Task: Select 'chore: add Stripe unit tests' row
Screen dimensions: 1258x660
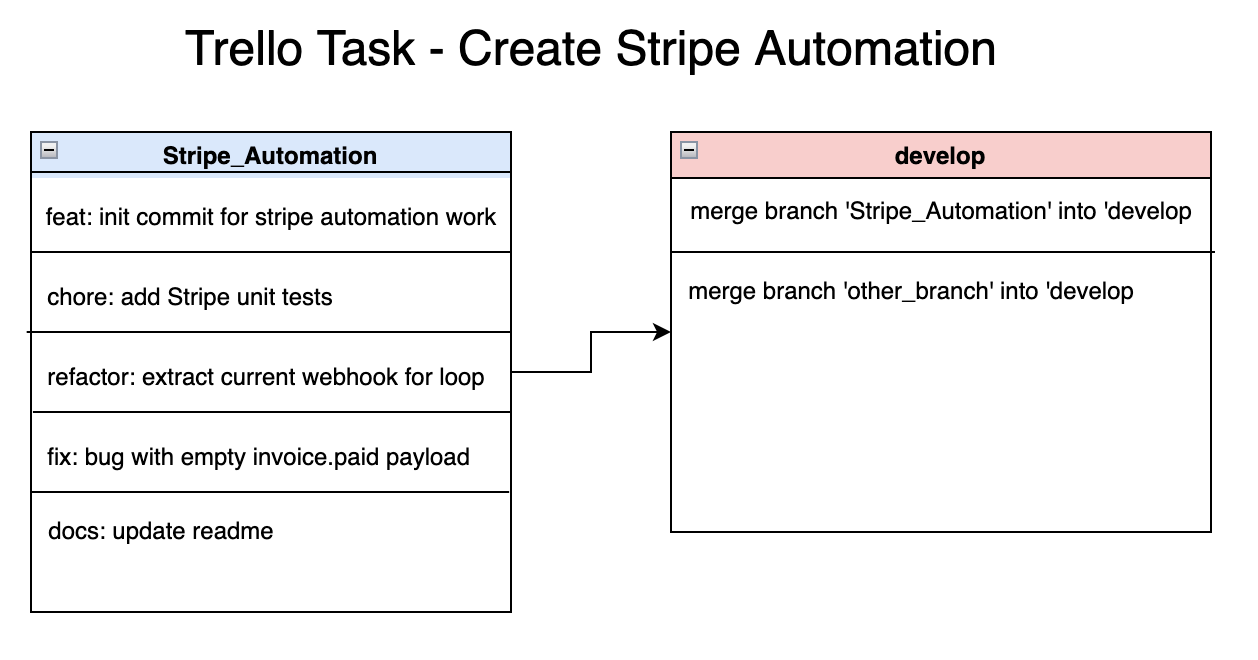Action: [271, 292]
